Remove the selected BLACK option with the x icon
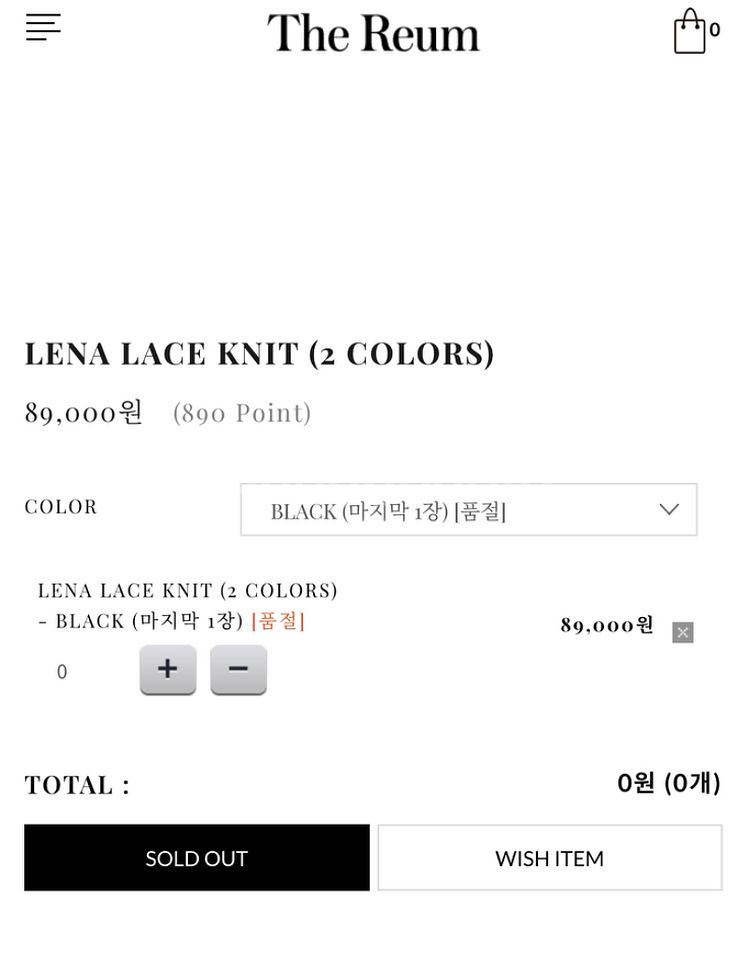The image size is (750, 955). click(x=682, y=632)
